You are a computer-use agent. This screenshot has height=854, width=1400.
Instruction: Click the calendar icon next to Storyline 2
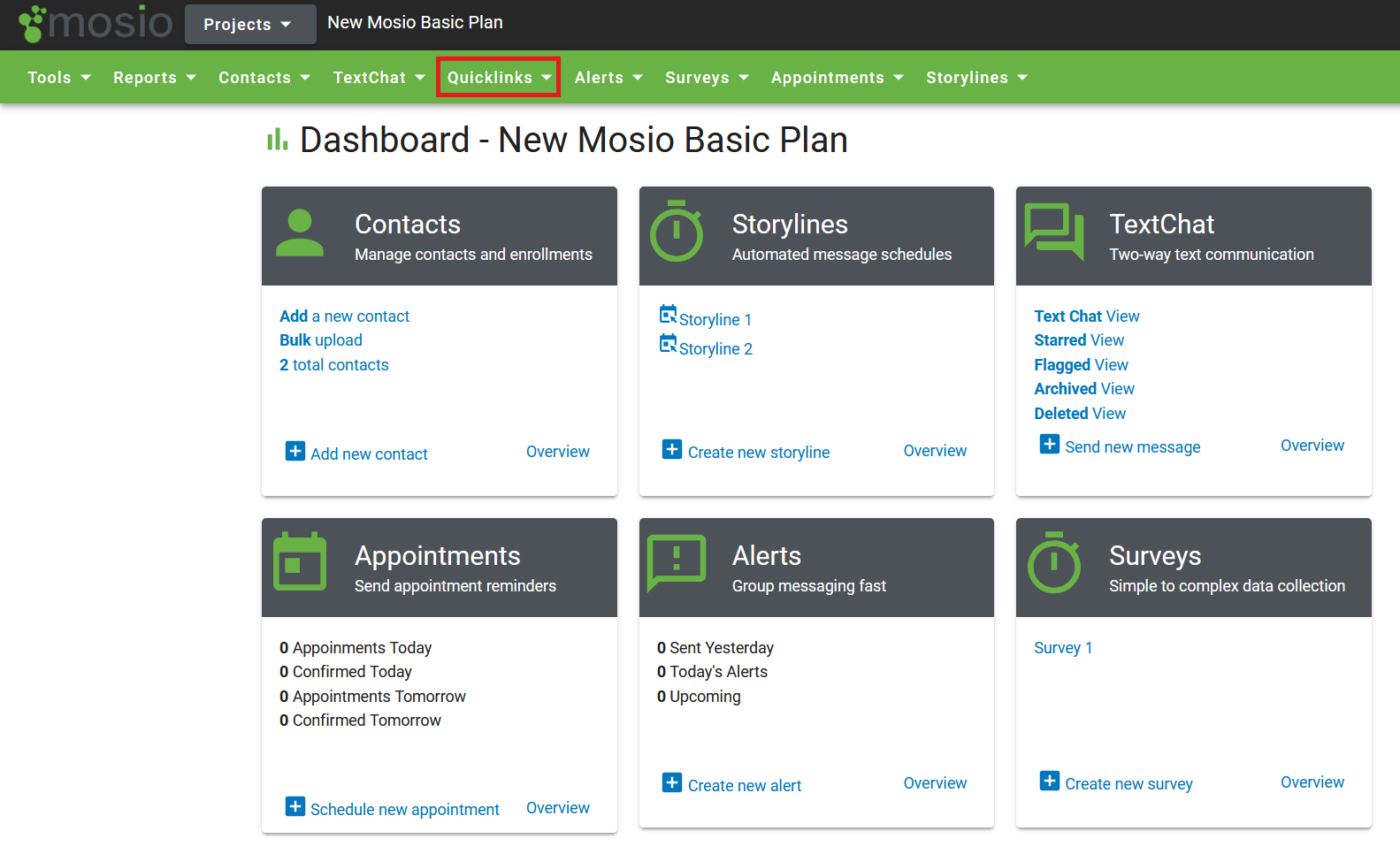[x=668, y=344]
